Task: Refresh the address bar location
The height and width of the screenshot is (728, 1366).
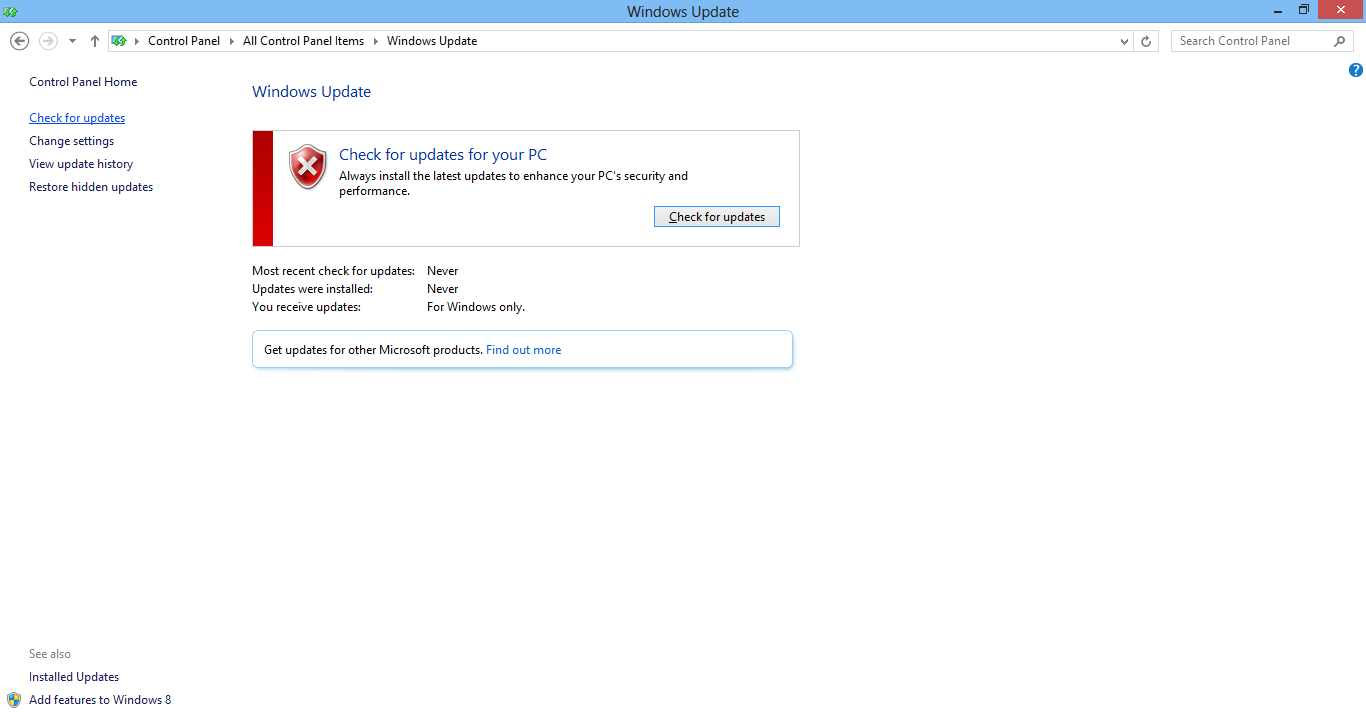Action: pyautogui.click(x=1147, y=41)
